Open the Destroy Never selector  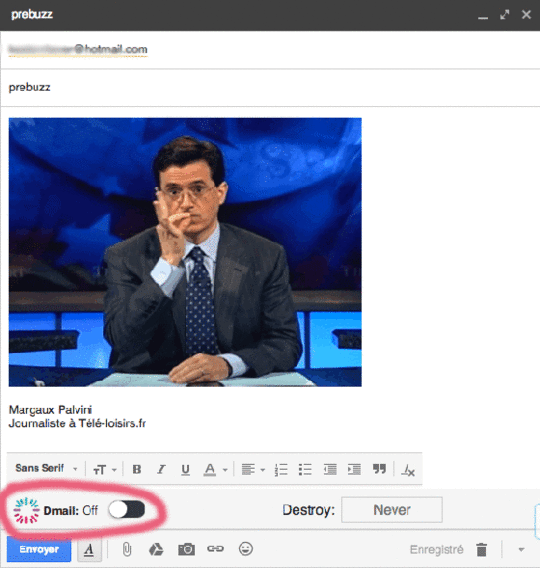392,510
